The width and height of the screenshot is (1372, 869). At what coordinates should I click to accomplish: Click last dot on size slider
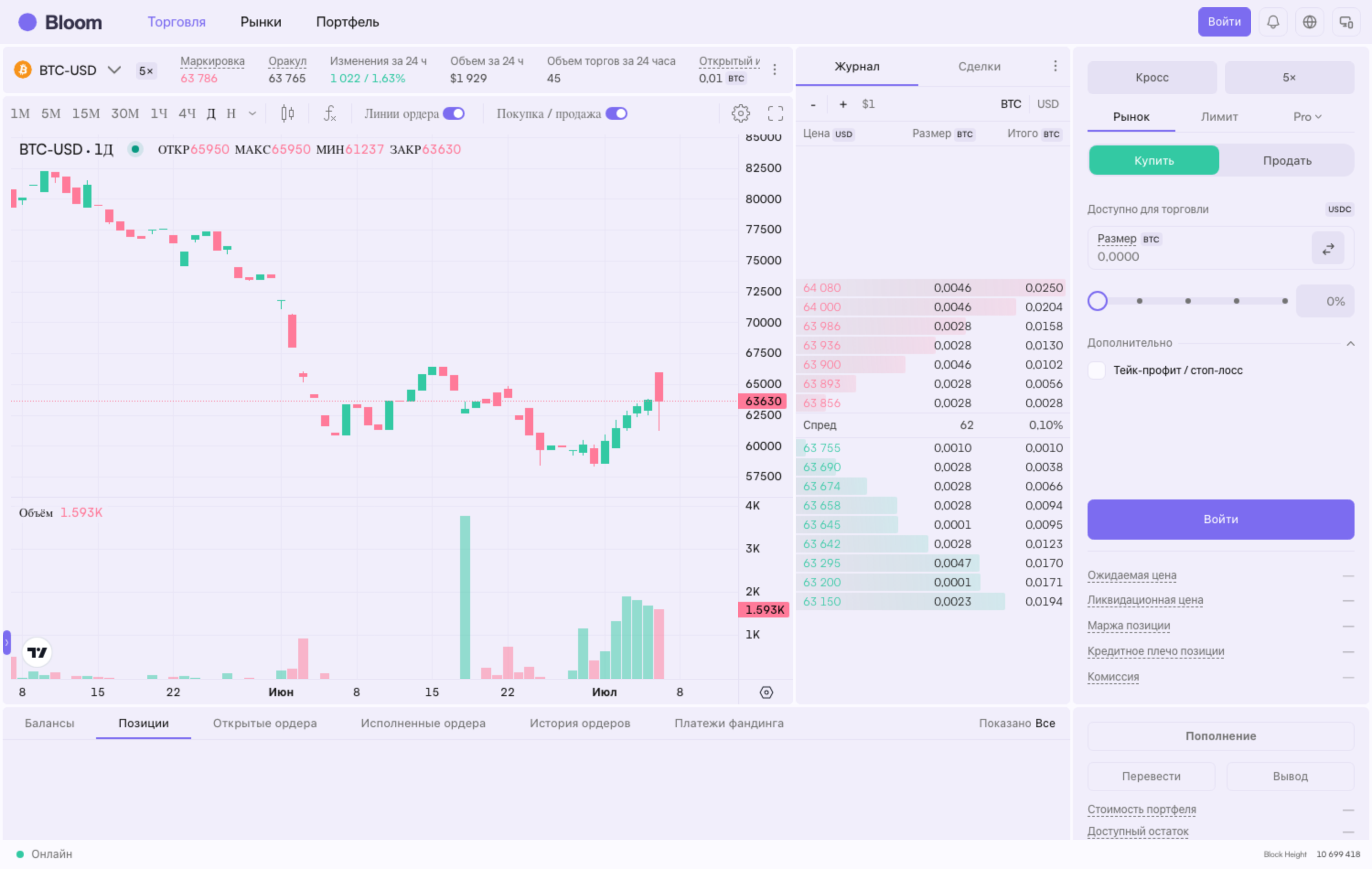point(1285,301)
